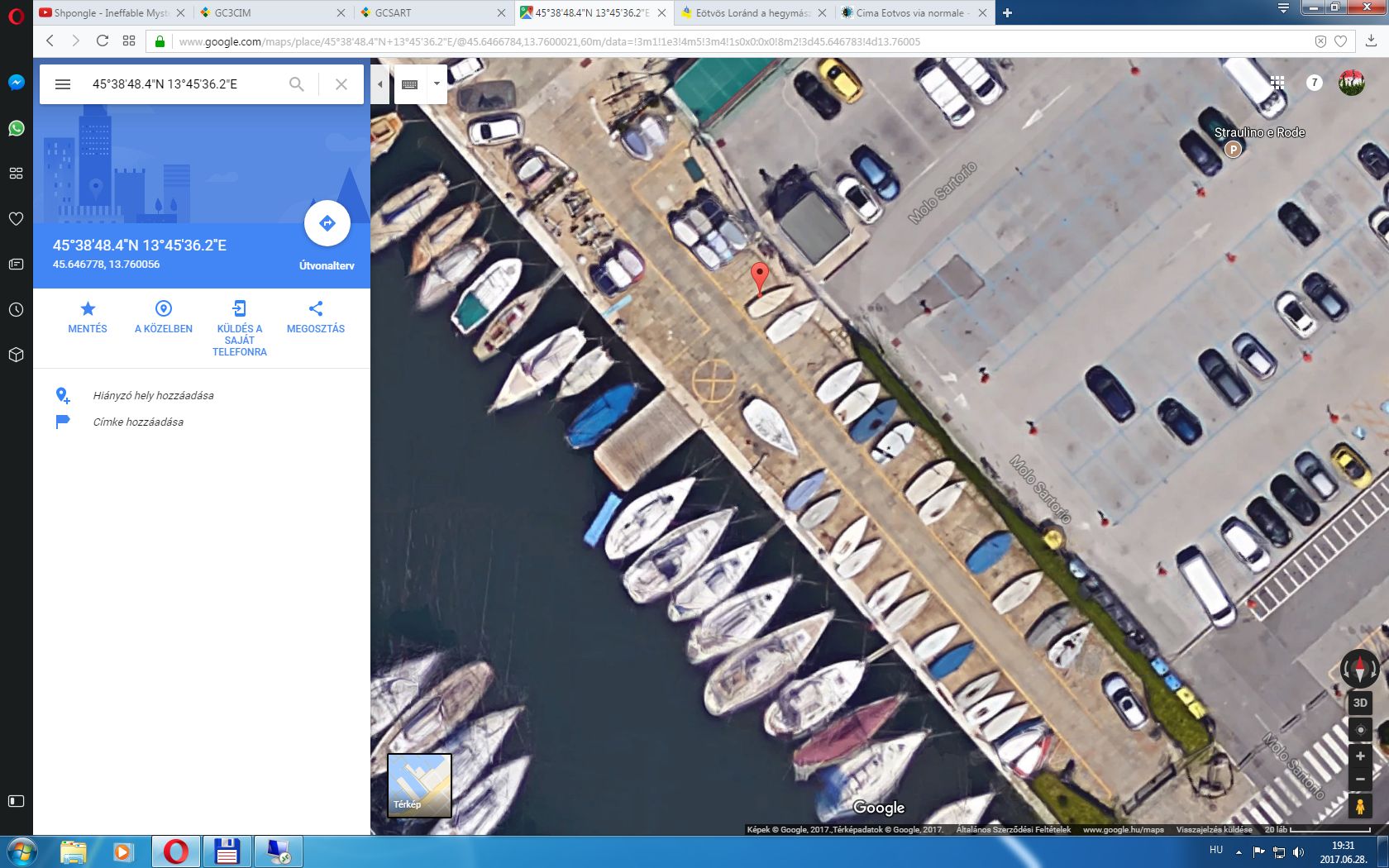The height and width of the screenshot is (868, 1389).
Task: Click Címke hozzáadása link
Action: click(x=138, y=422)
